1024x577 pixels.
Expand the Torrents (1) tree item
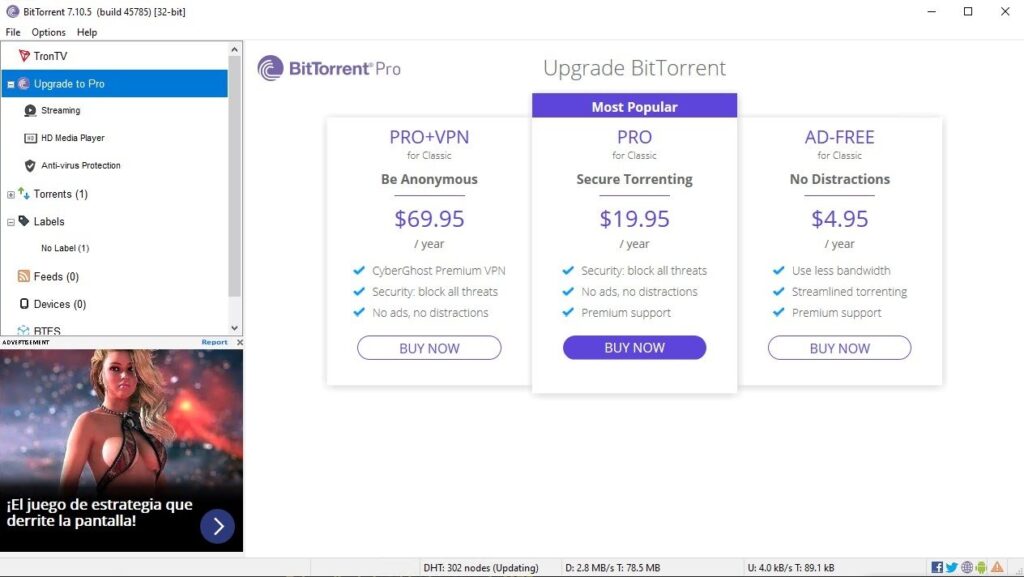click(10, 193)
